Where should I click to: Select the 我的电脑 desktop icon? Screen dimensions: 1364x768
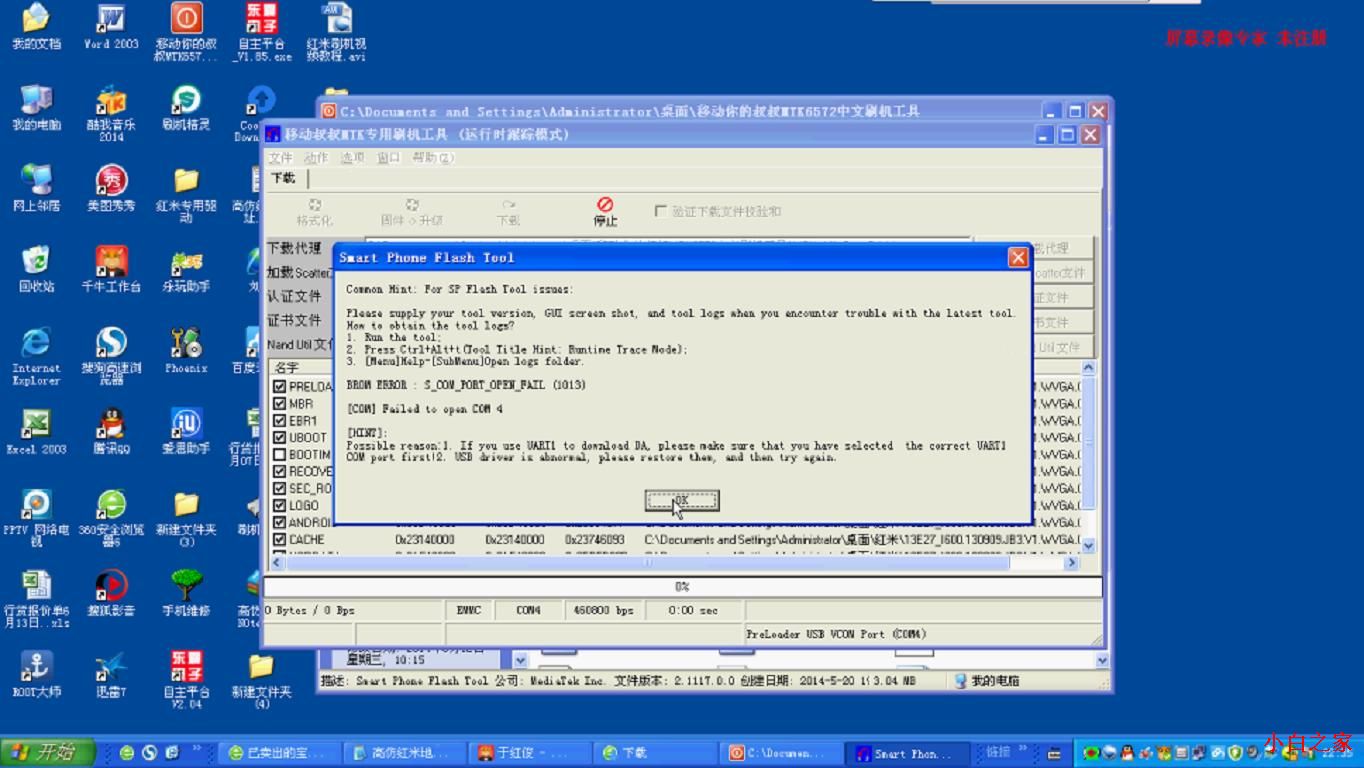click(x=36, y=108)
